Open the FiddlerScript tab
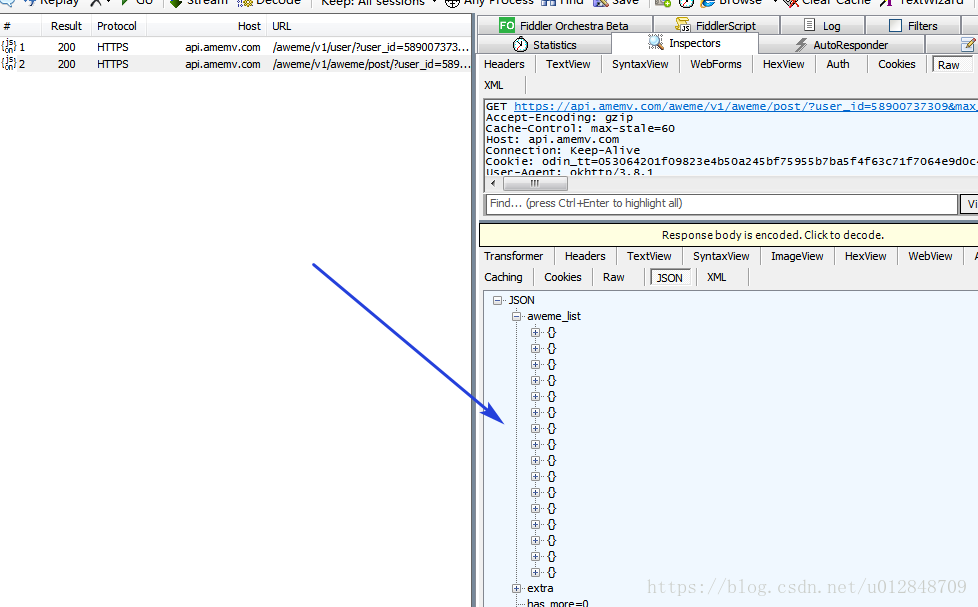 tap(716, 26)
